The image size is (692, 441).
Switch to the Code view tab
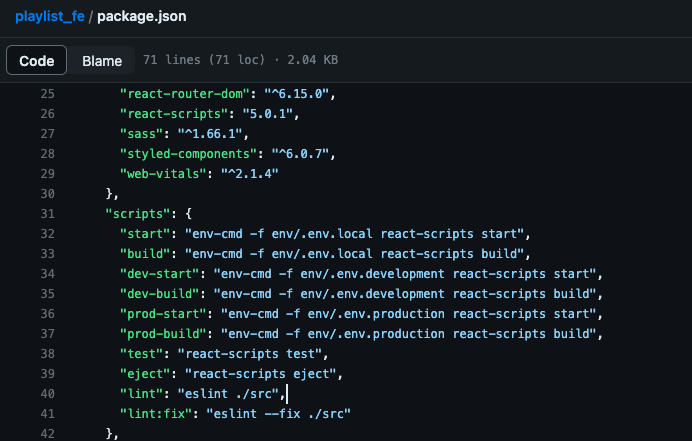point(37,60)
